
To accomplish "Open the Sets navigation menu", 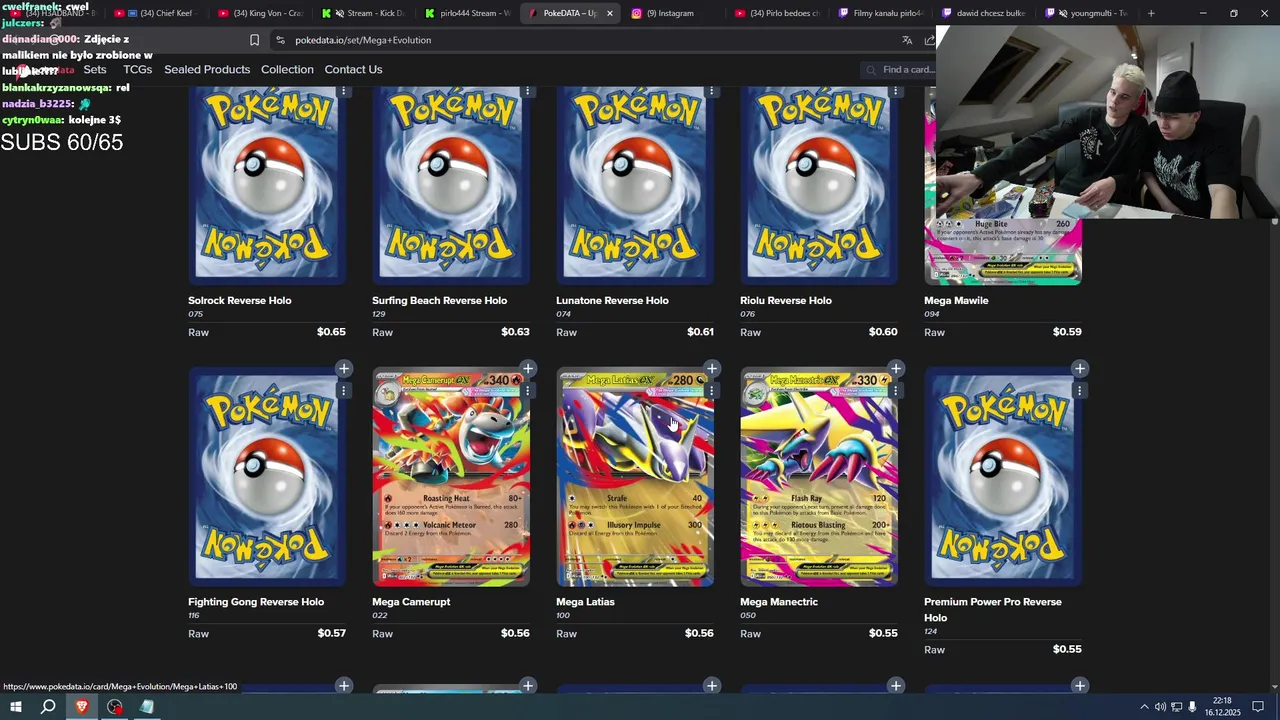I will coord(95,69).
